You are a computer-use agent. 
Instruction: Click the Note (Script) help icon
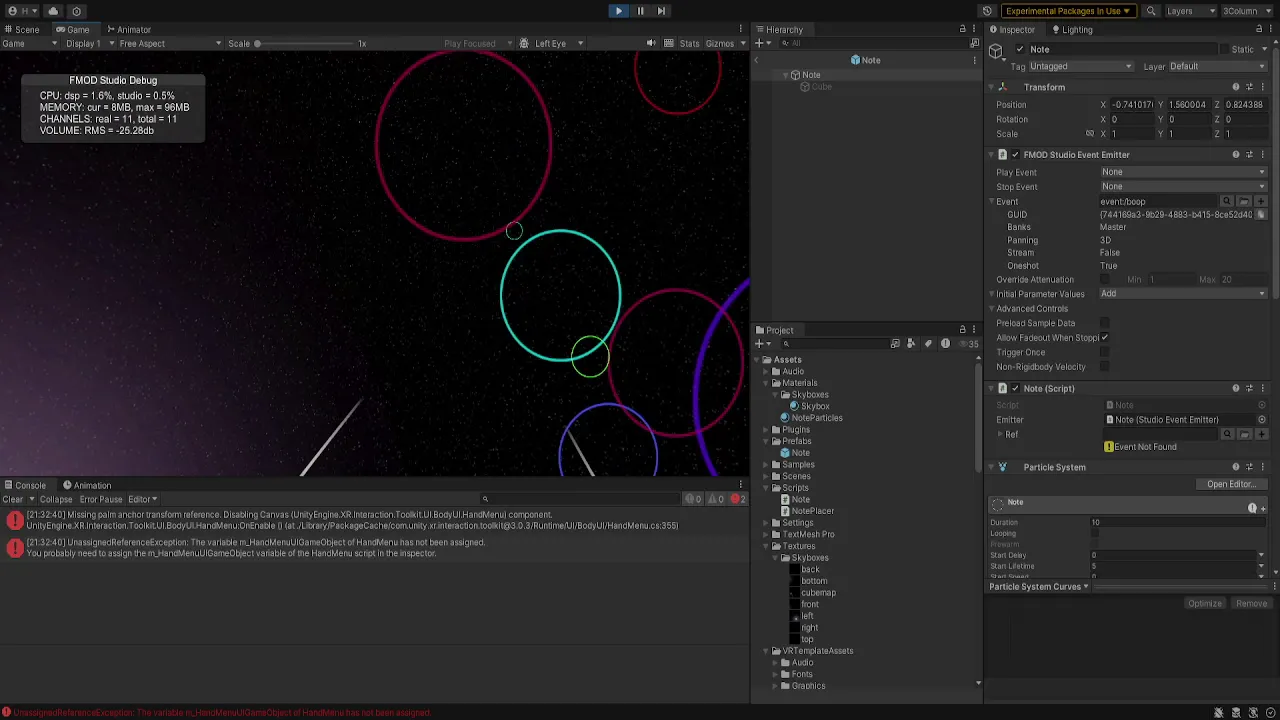(1236, 388)
